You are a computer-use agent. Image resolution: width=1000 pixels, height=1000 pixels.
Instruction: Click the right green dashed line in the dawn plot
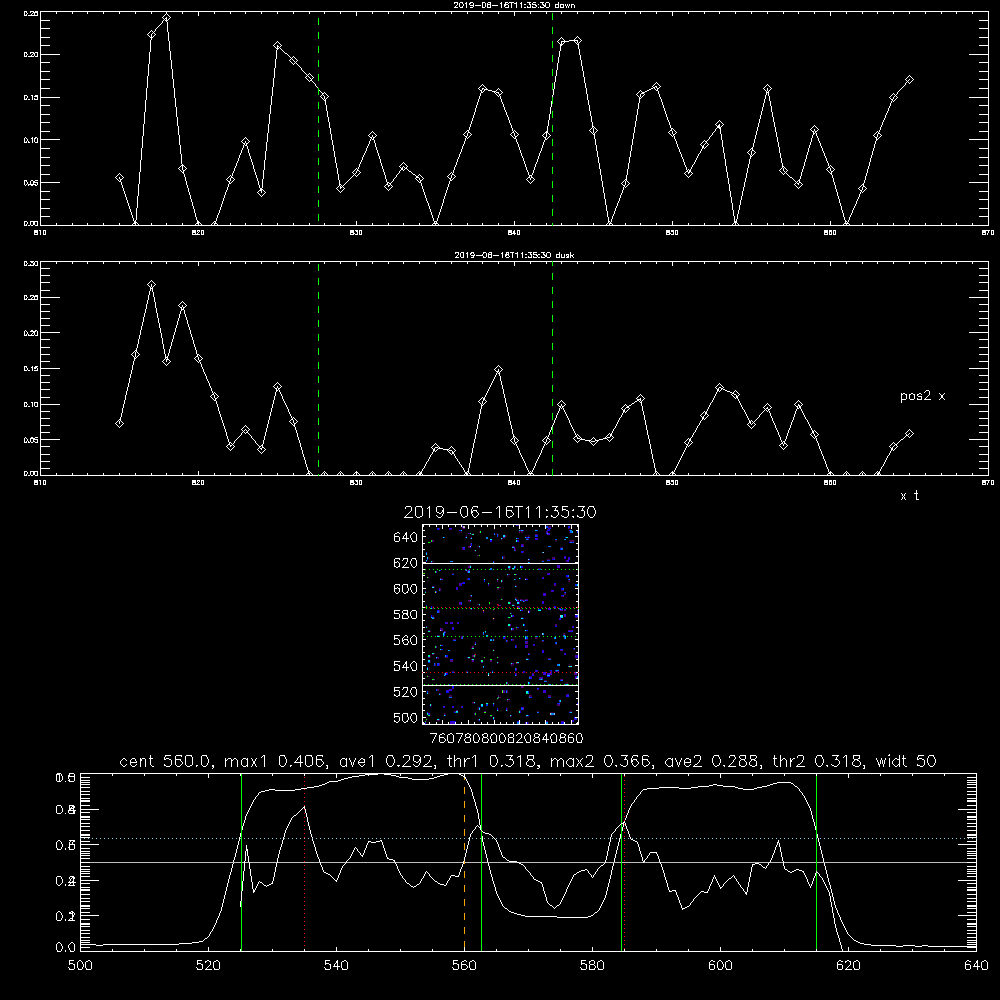pyautogui.click(x=552, y=118)
